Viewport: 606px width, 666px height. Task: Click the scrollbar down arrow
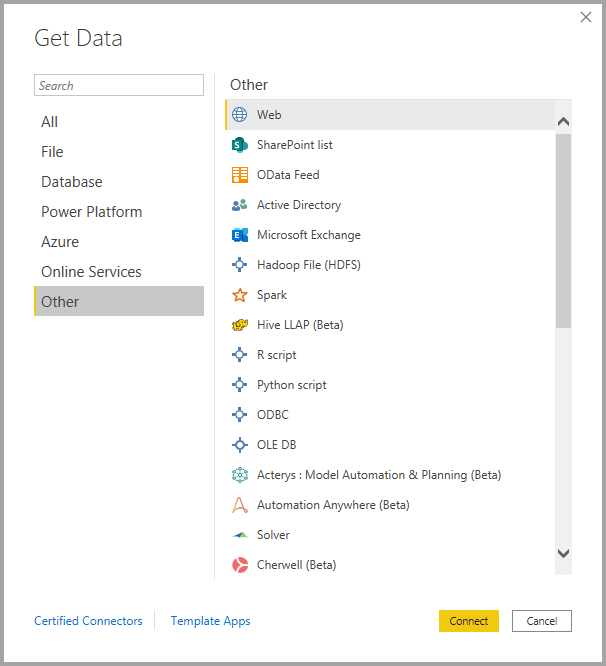pos(563,553)
